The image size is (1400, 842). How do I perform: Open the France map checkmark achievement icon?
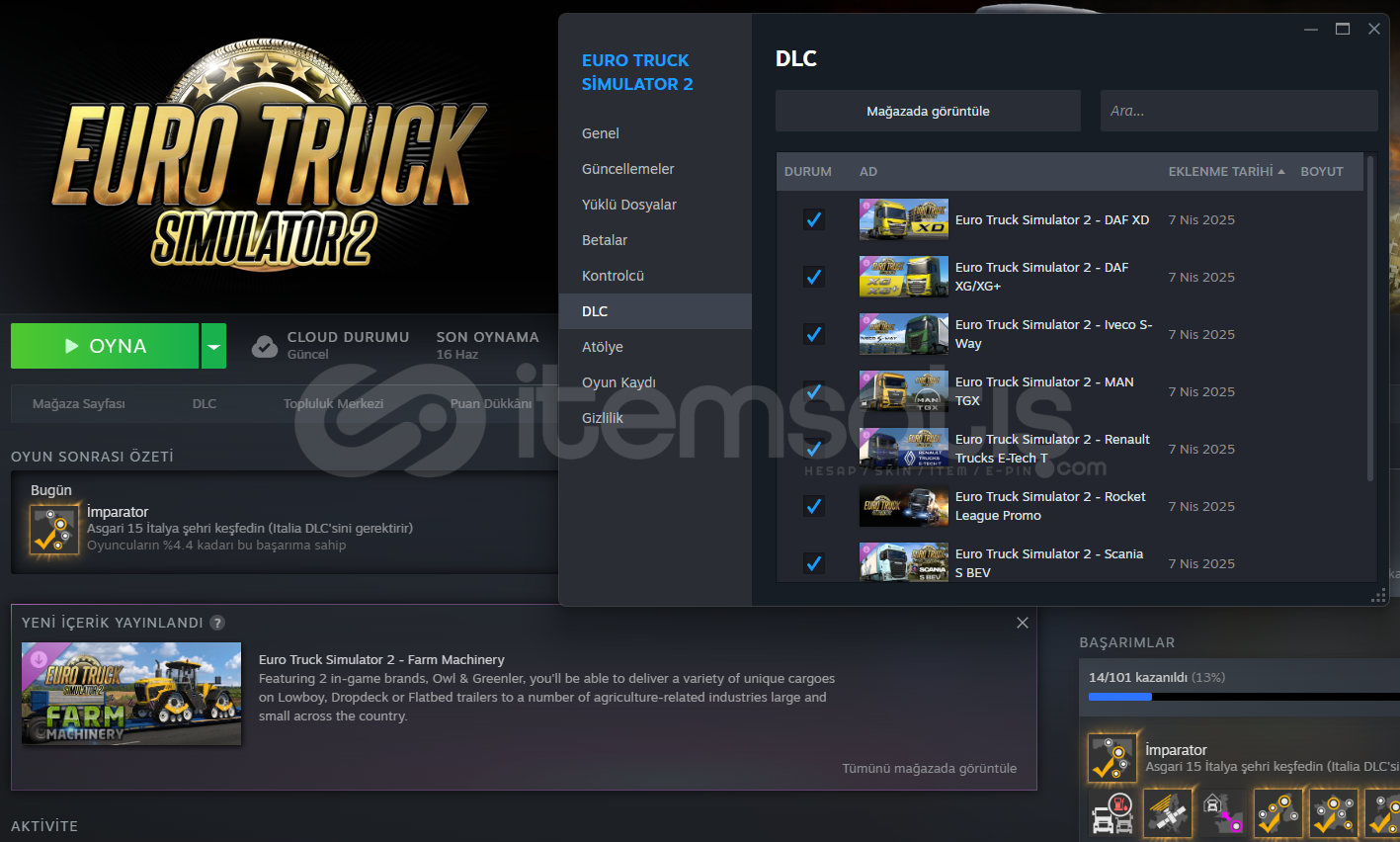pos(1334,813)
